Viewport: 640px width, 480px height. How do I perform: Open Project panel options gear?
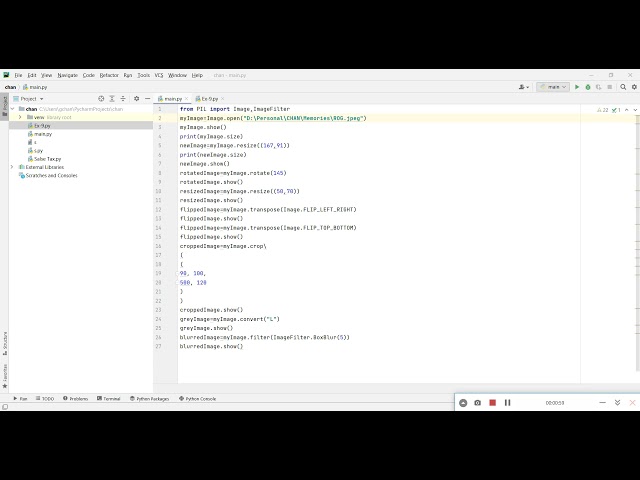[137, 99]
